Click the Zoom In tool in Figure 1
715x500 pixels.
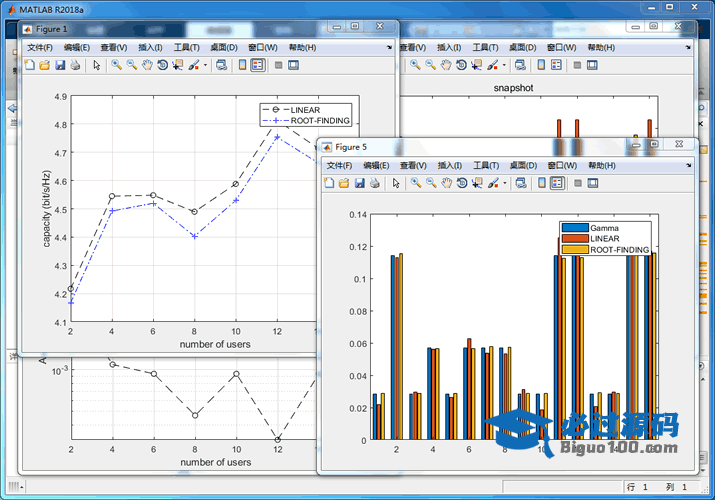[116, 65]
